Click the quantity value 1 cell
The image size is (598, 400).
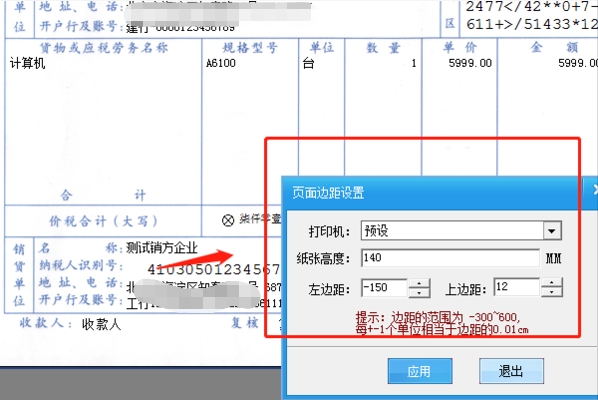[x=413, y=63]
